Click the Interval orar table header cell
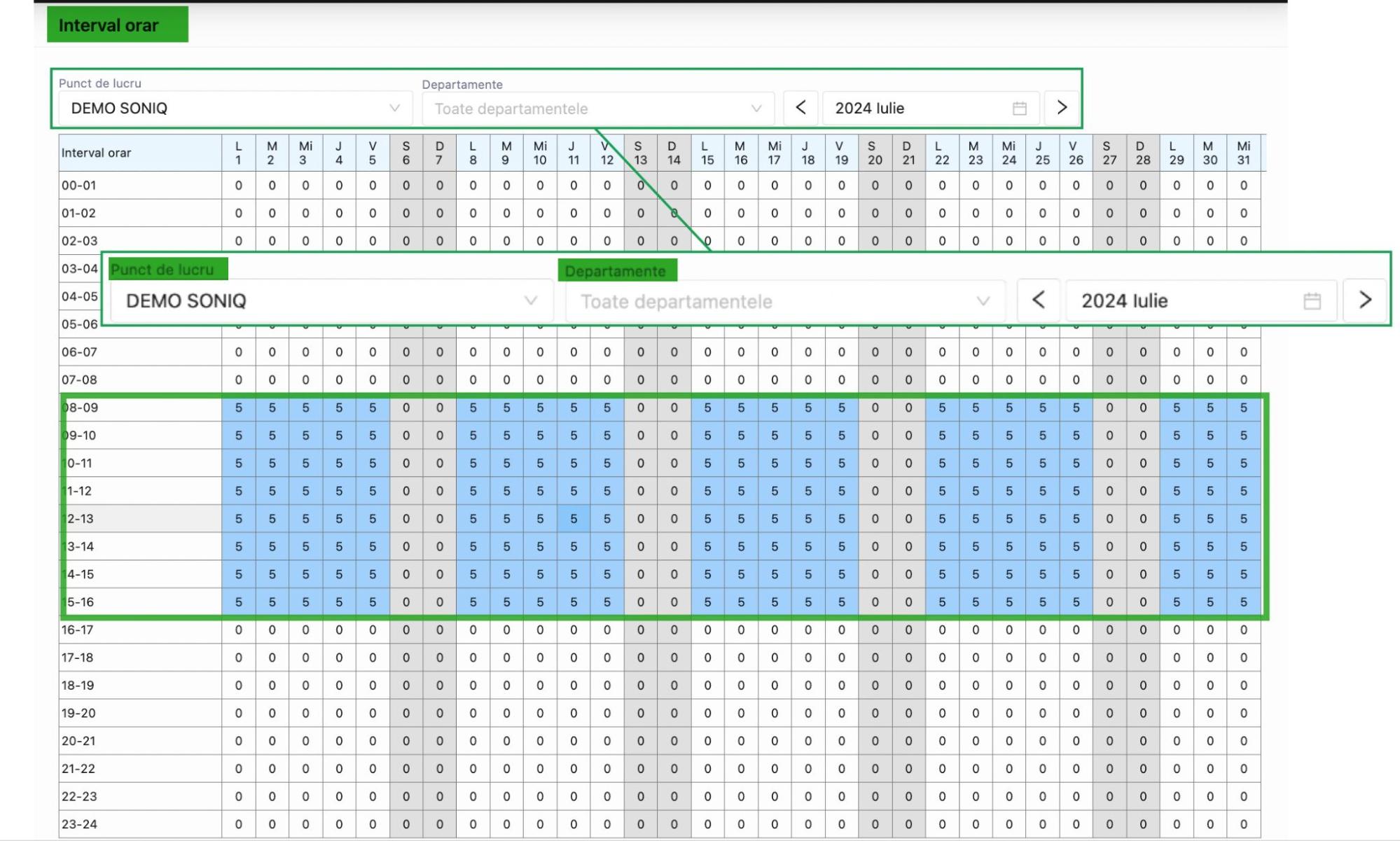Viewport: 1400px width, 841px height. point(140,153)
